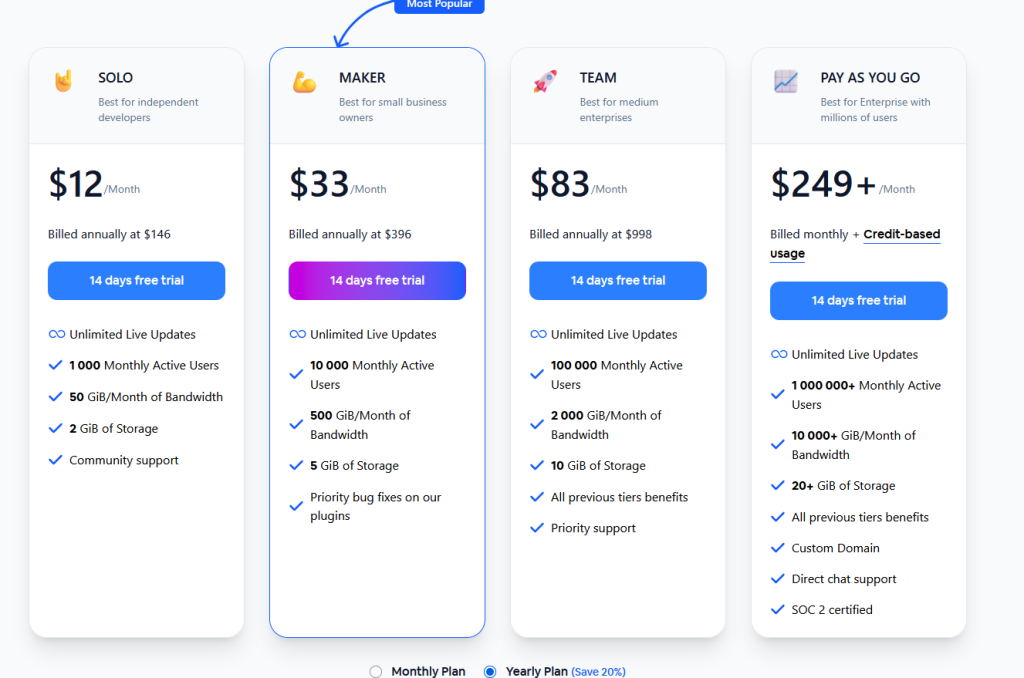
Task: Start the SOLO 14 days free trial
Action: click(x=136, y=281)
